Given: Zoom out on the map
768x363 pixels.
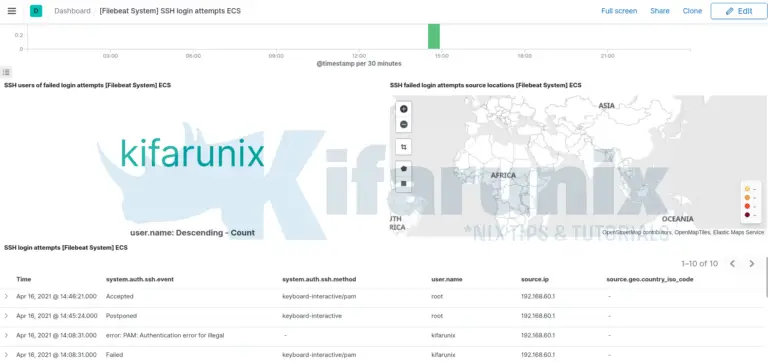Looking at the screenshot, I should (404, 124).
